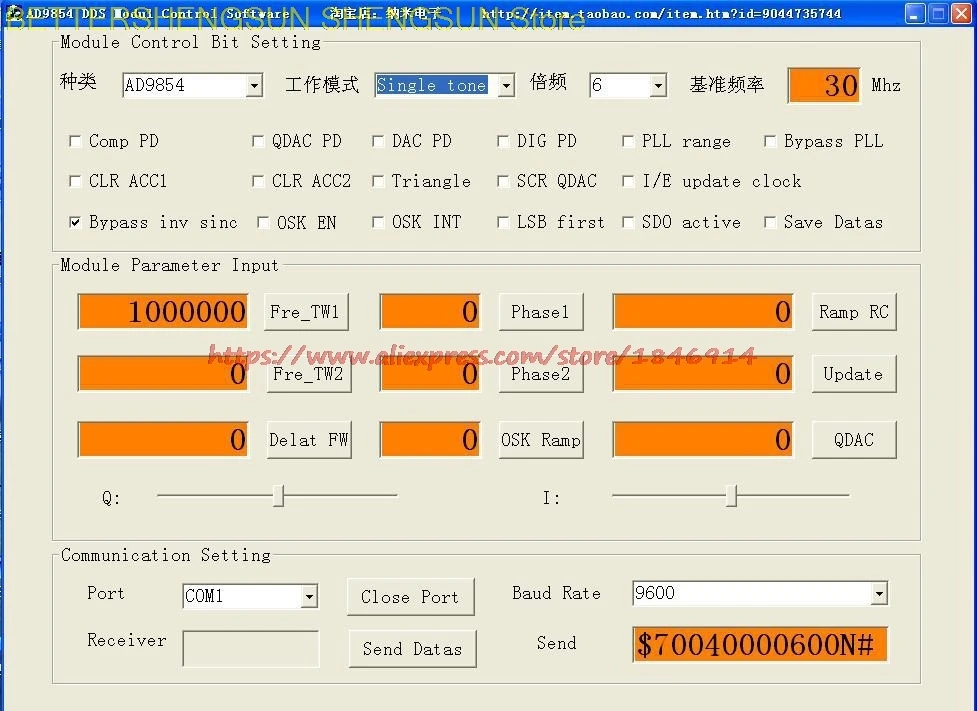Click the Fre_TW2 value field
The image size is (977, 711).
click(163, 374)
